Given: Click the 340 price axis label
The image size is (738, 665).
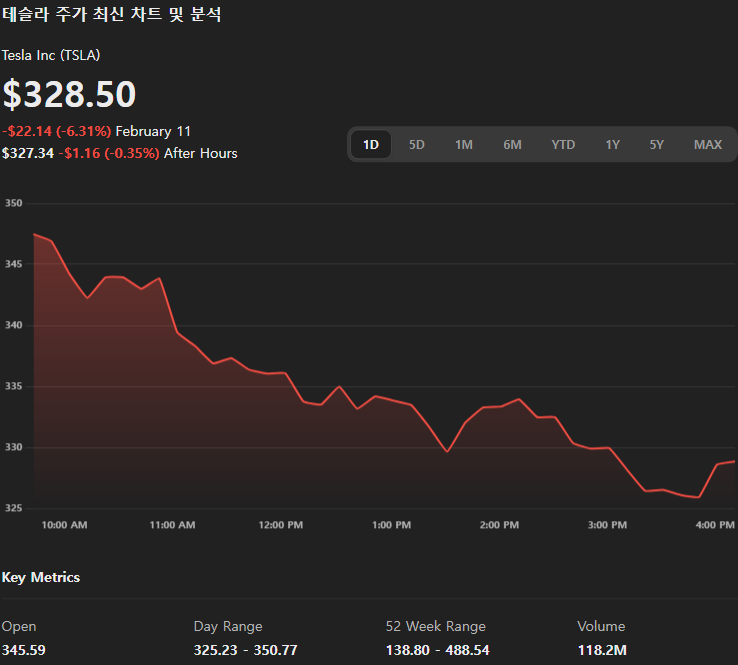Looking at the screenshot, I should (13, 325).
